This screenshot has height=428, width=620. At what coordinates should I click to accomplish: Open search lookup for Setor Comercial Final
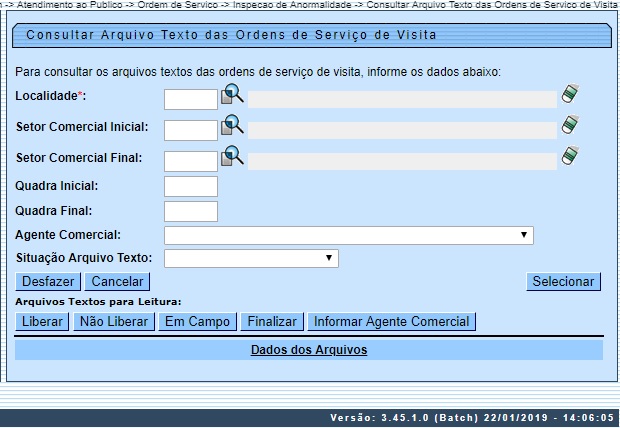[232, 156]
